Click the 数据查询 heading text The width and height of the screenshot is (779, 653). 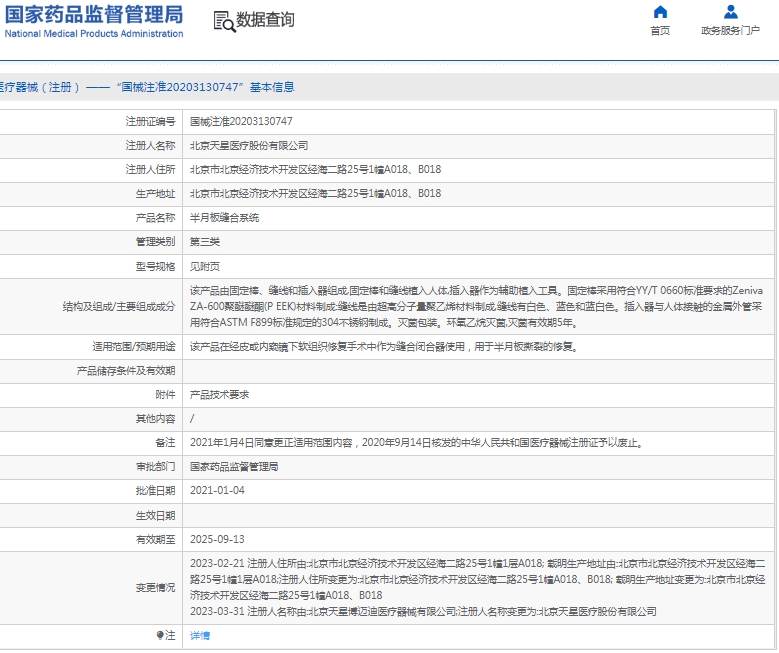[265, 20]
